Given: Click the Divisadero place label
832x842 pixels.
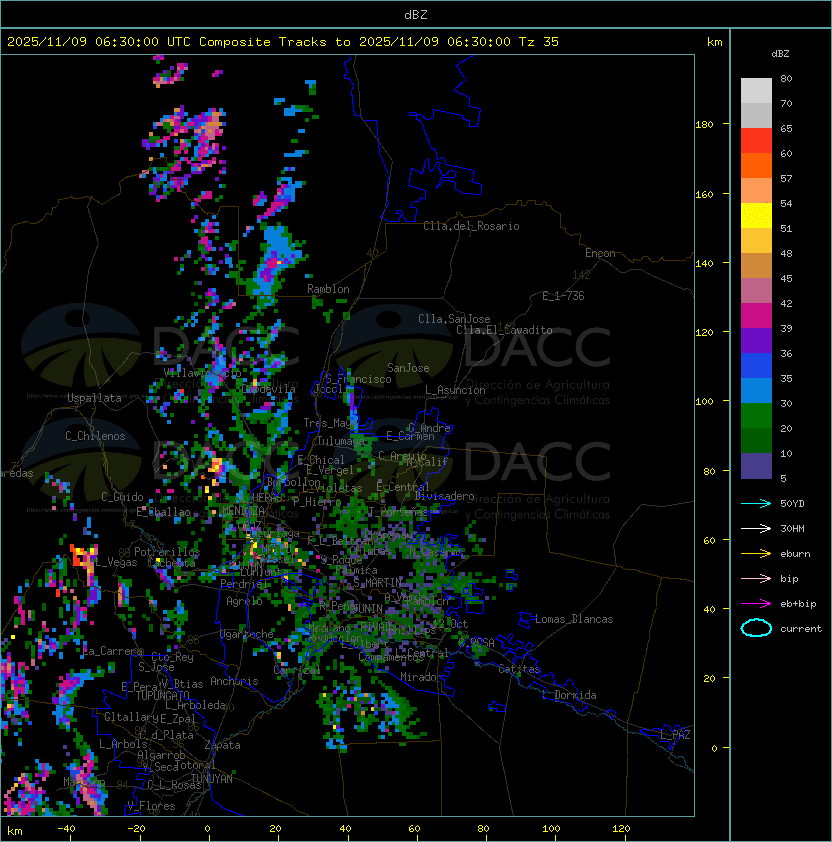Looking at the screenshot, I should click(x=444, y=496).
